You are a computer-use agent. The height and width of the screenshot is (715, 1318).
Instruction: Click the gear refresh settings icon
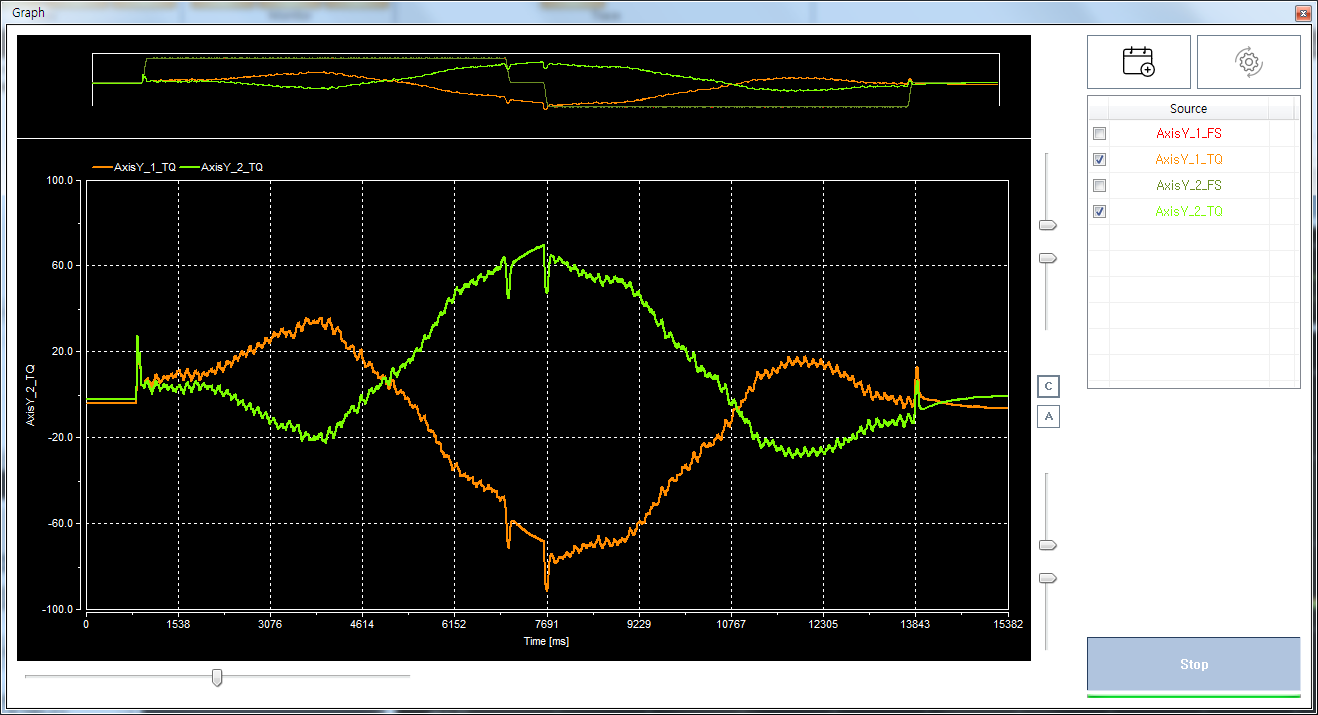(x=1248, y=62)
